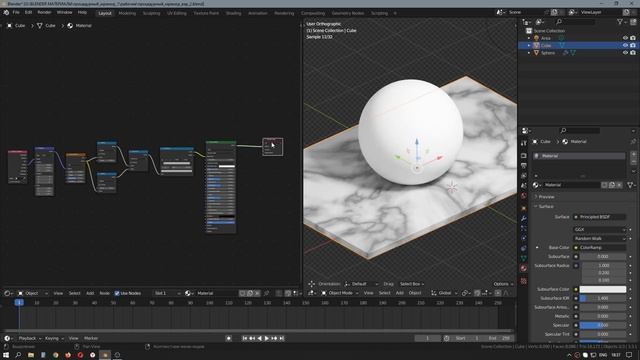Click the Area light icon in outliner
This screenshot has width=640, height=360.
536,38
